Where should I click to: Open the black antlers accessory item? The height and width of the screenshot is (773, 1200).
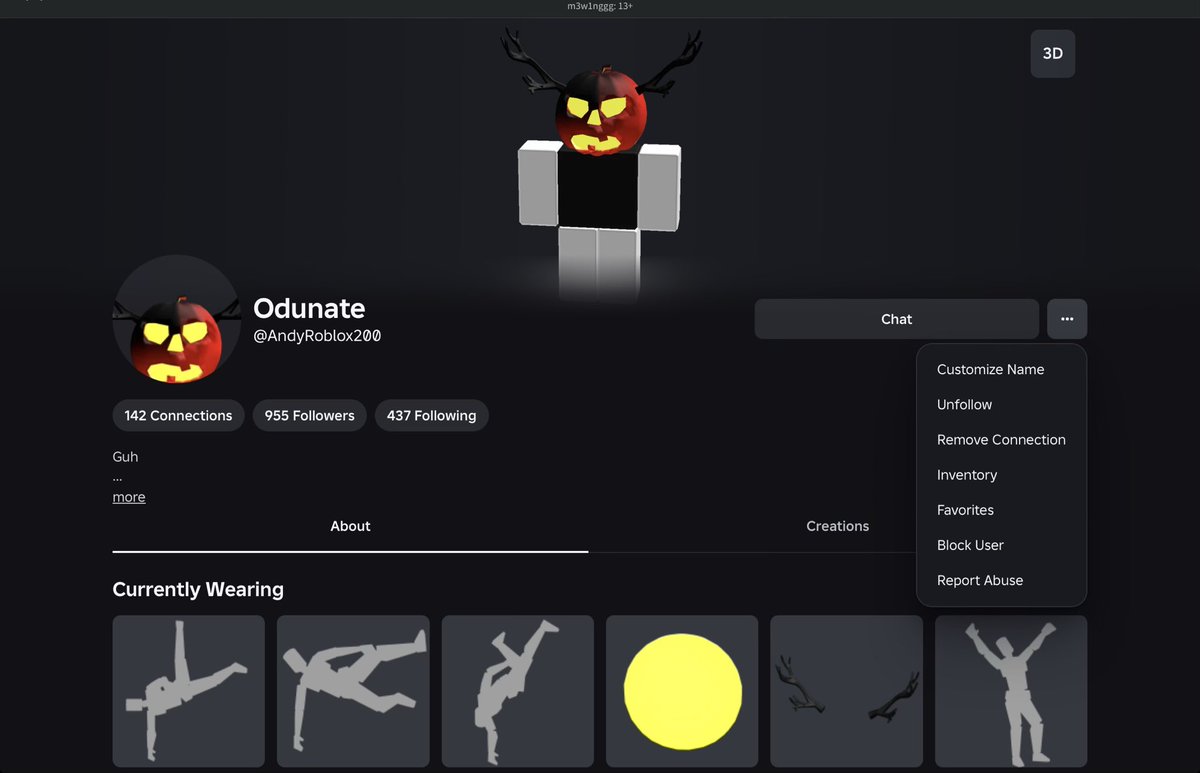(847, 691)
